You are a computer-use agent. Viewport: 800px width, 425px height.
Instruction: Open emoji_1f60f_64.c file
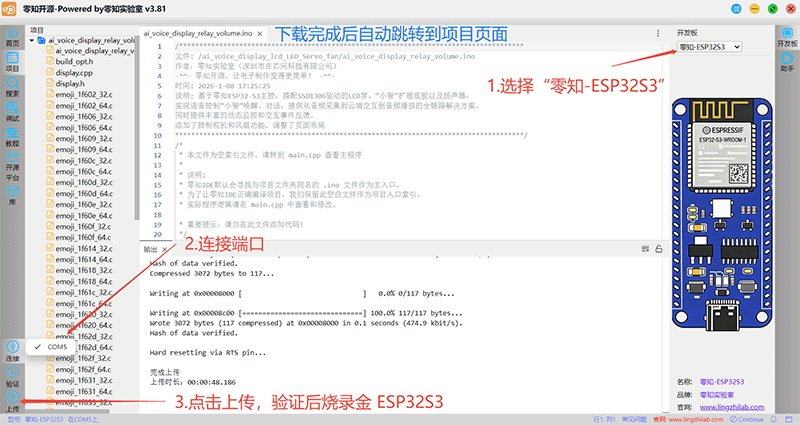point(83,237)
